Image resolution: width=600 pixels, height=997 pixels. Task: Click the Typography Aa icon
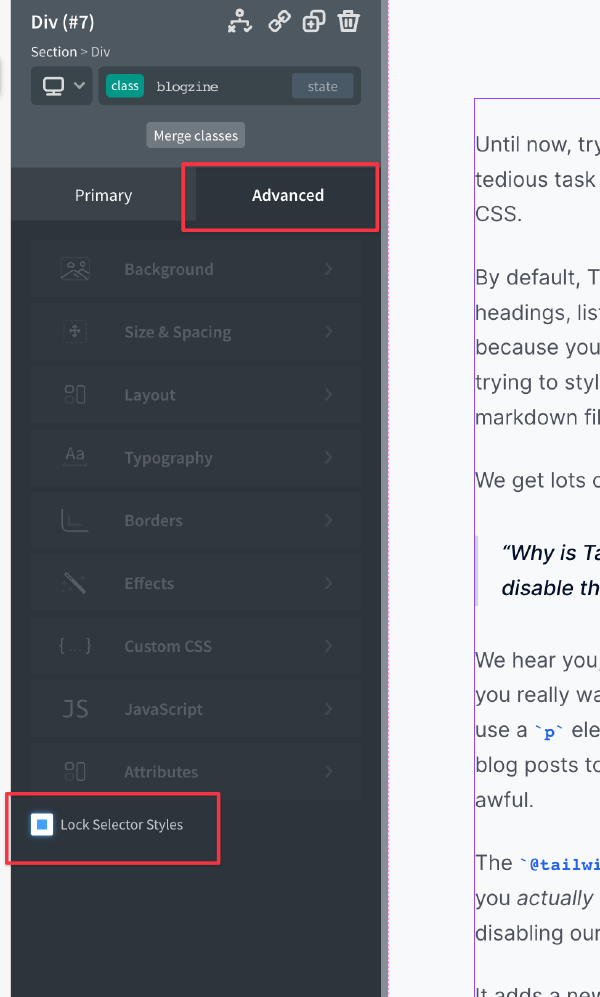(75, 457)
